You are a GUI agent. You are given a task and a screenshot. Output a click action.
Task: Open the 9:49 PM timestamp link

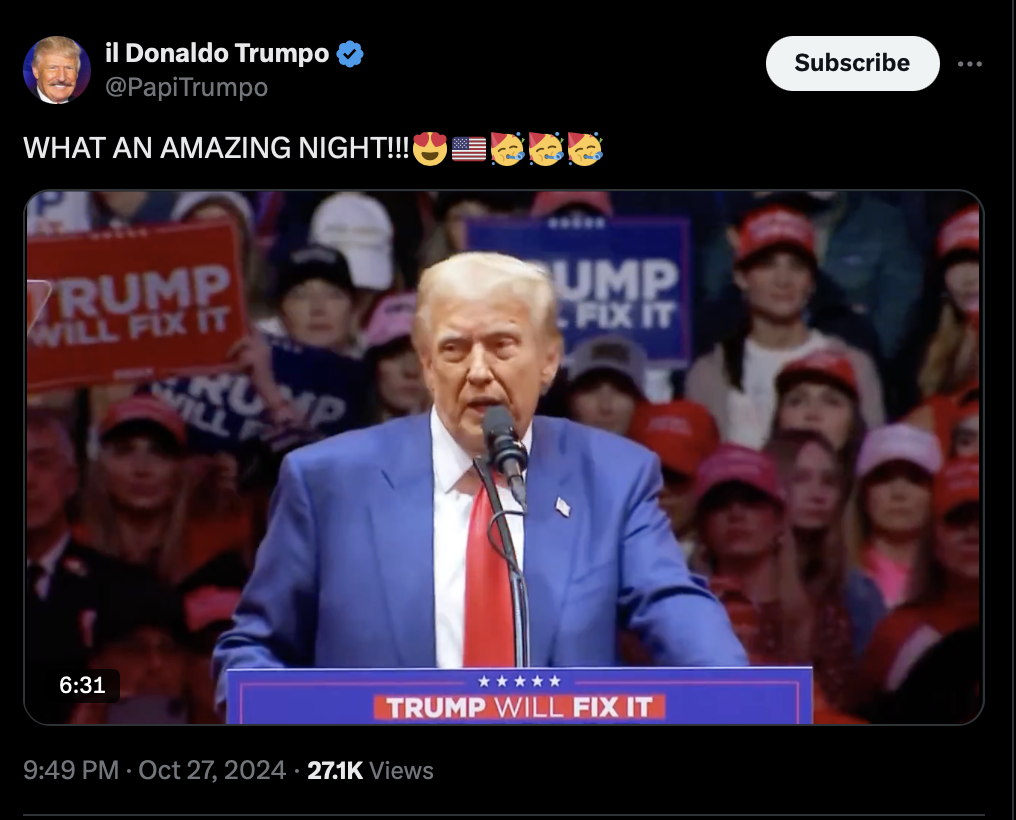click(71, 770)
